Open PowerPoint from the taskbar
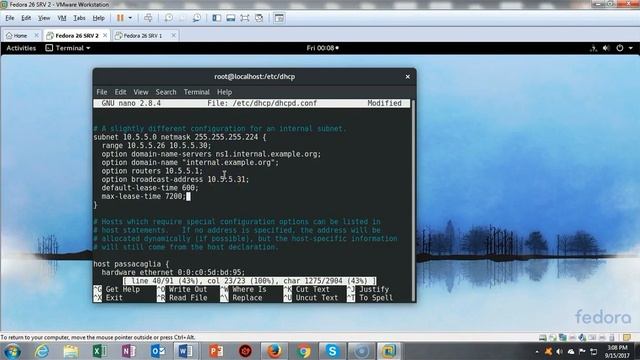 [216, 351]
